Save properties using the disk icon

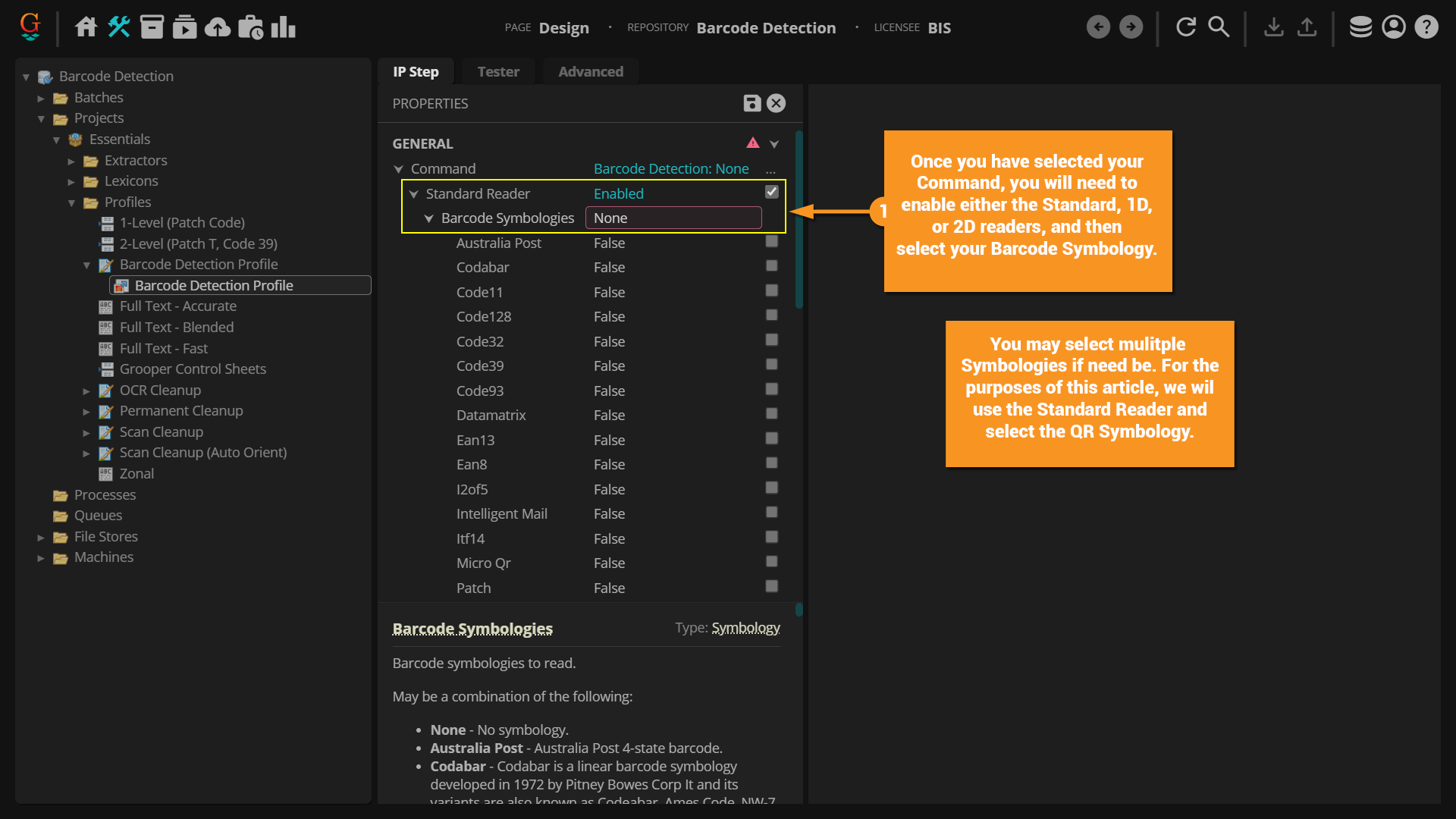tap(752, 103)
